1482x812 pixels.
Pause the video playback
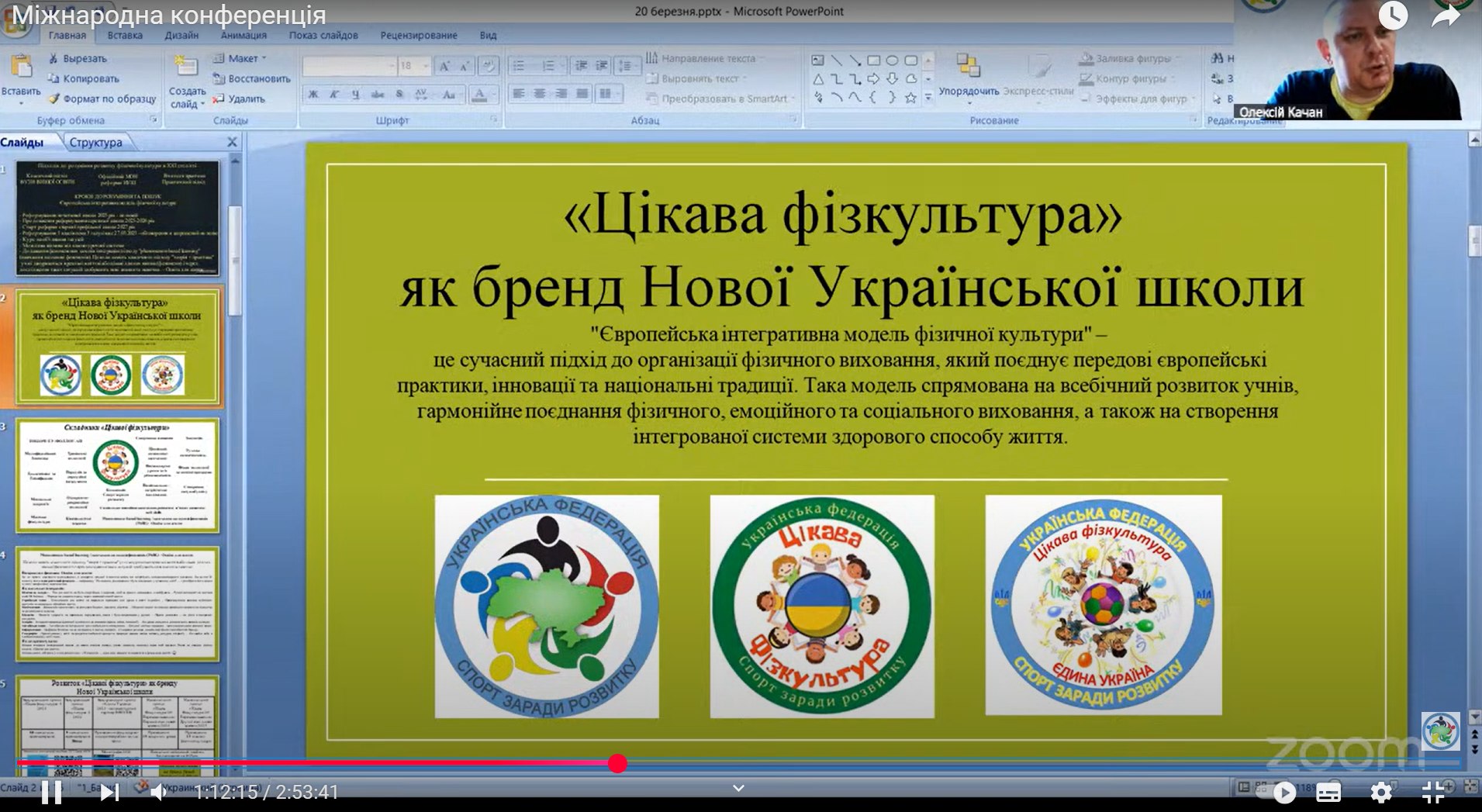(51, 792)
